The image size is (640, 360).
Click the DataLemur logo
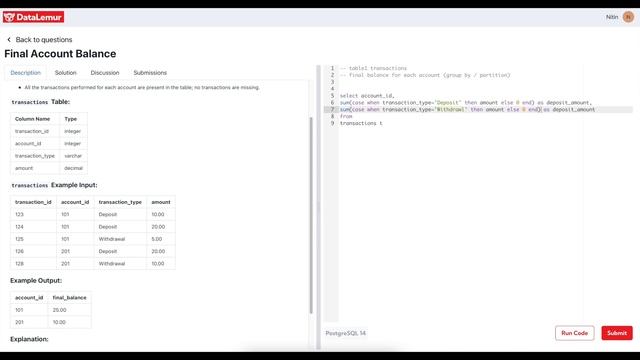33,17
